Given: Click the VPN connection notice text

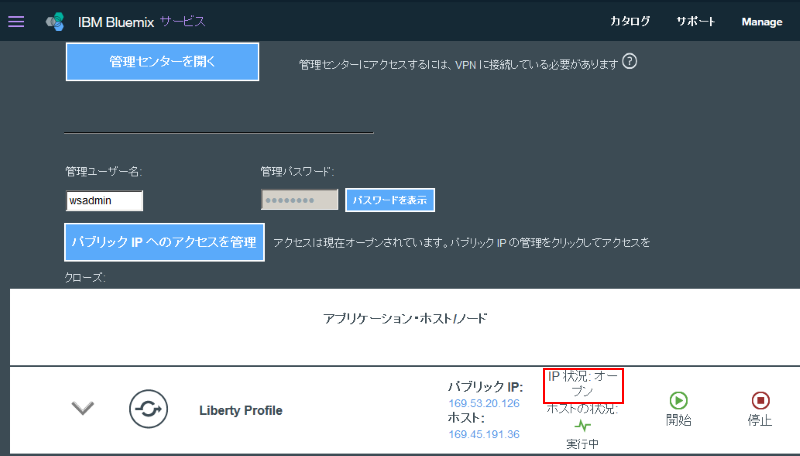Looking at the screenshot, I should pos(459,65).
